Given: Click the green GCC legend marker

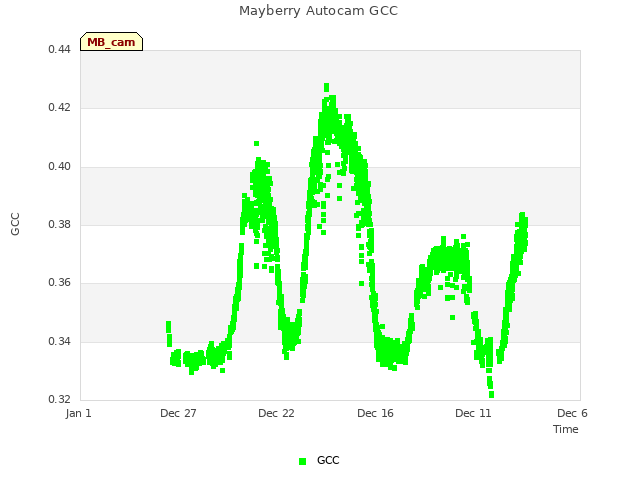Looking at the screenshot, I should (x=302, y=461).
